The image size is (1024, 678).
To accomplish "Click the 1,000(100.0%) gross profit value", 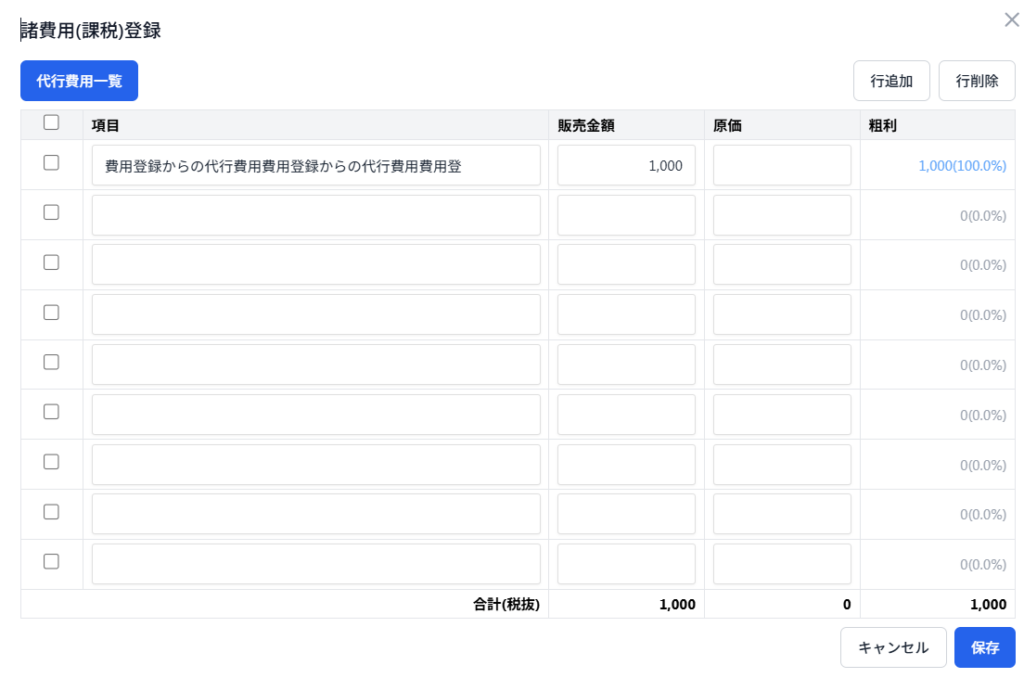I will 962,166.
